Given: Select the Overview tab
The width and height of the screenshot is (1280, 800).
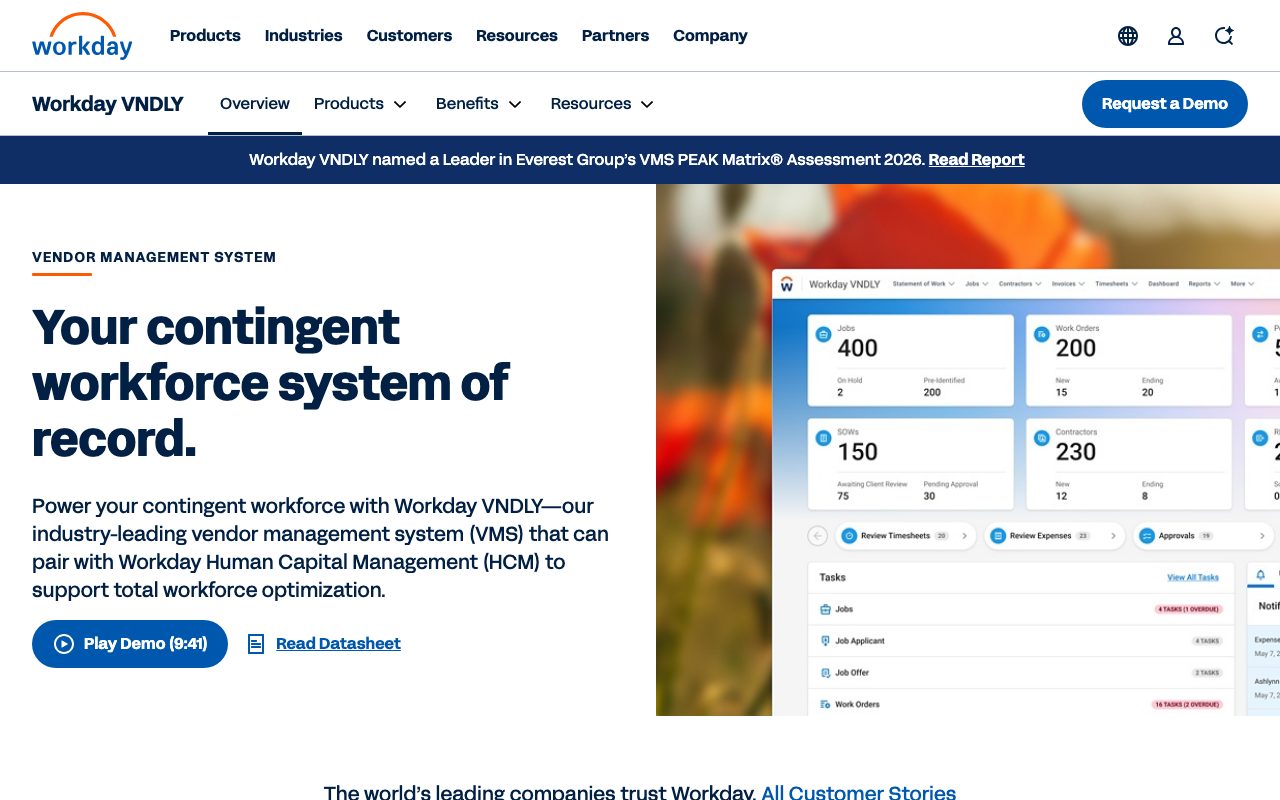Looking at the screenshot, I should [255, 104].
